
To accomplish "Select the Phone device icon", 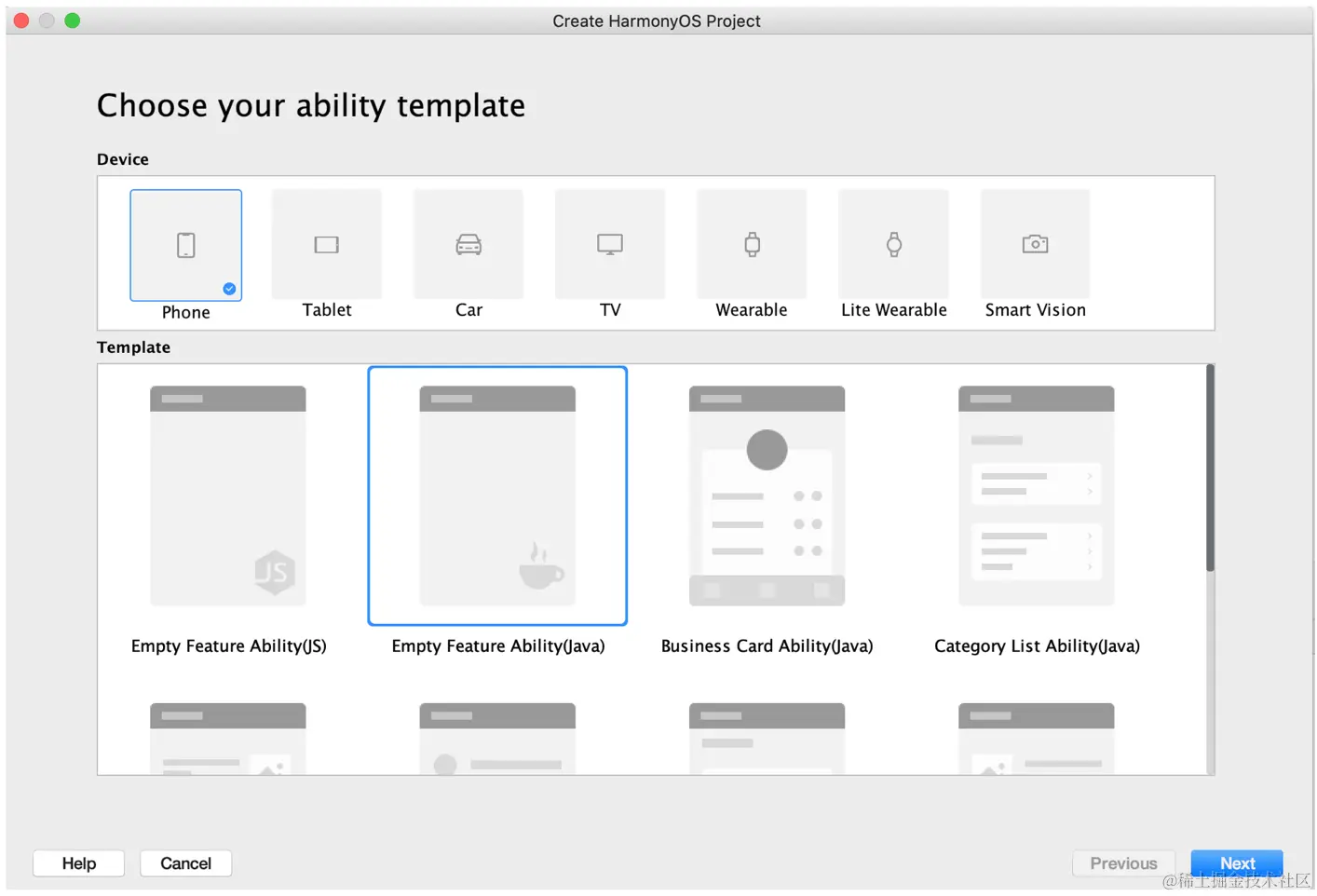I will click(x=186, y=245).
